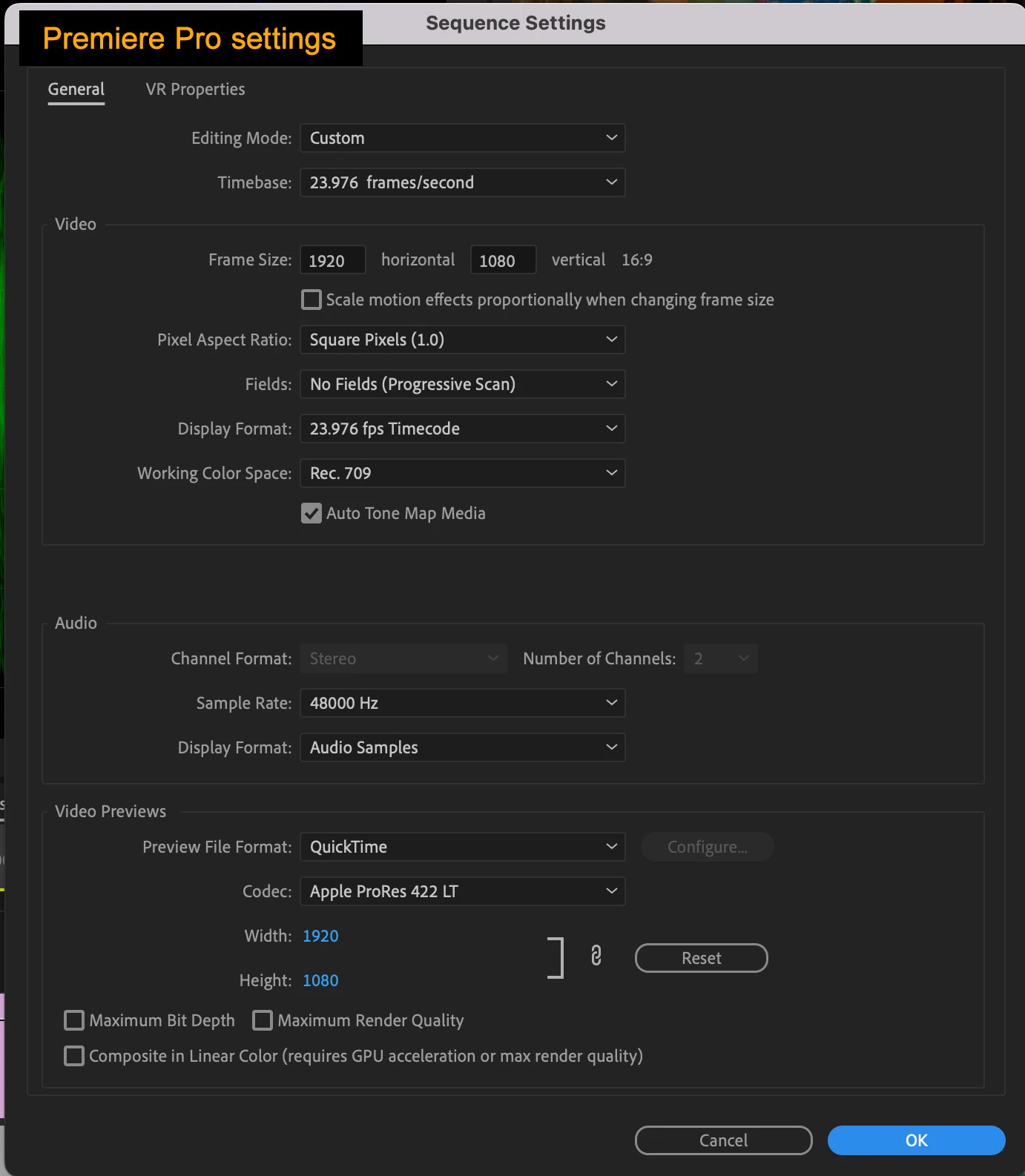Click the OK button
1025x1176 pixels.
(917, 1140)
